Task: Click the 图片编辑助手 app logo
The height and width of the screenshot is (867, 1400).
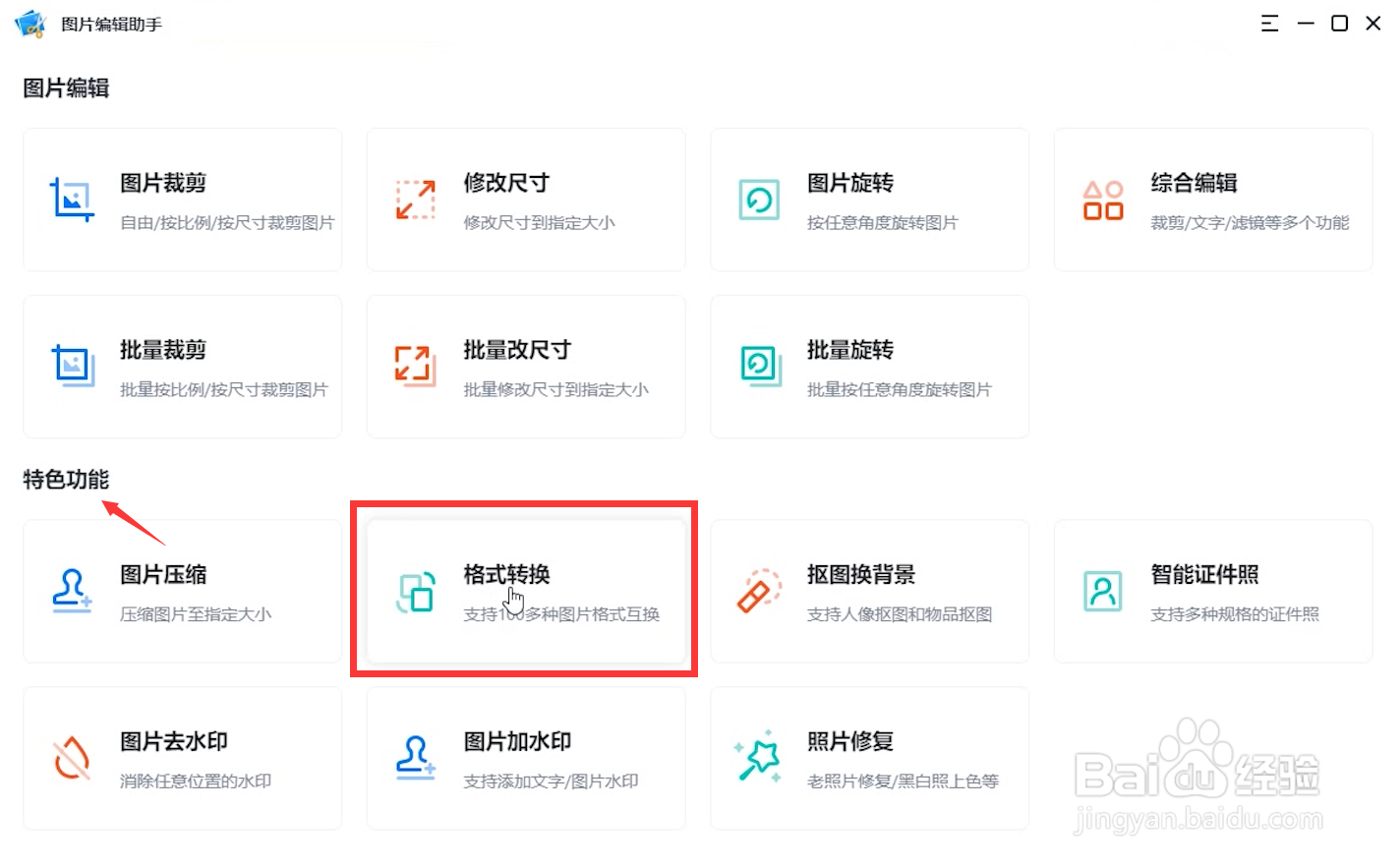Action: pyautogui.click(x=29, y=23)
